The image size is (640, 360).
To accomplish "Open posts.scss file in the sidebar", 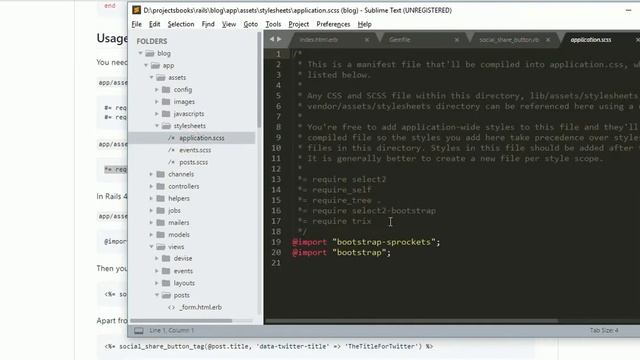I will pyautogui.click(x=193, y=162).
